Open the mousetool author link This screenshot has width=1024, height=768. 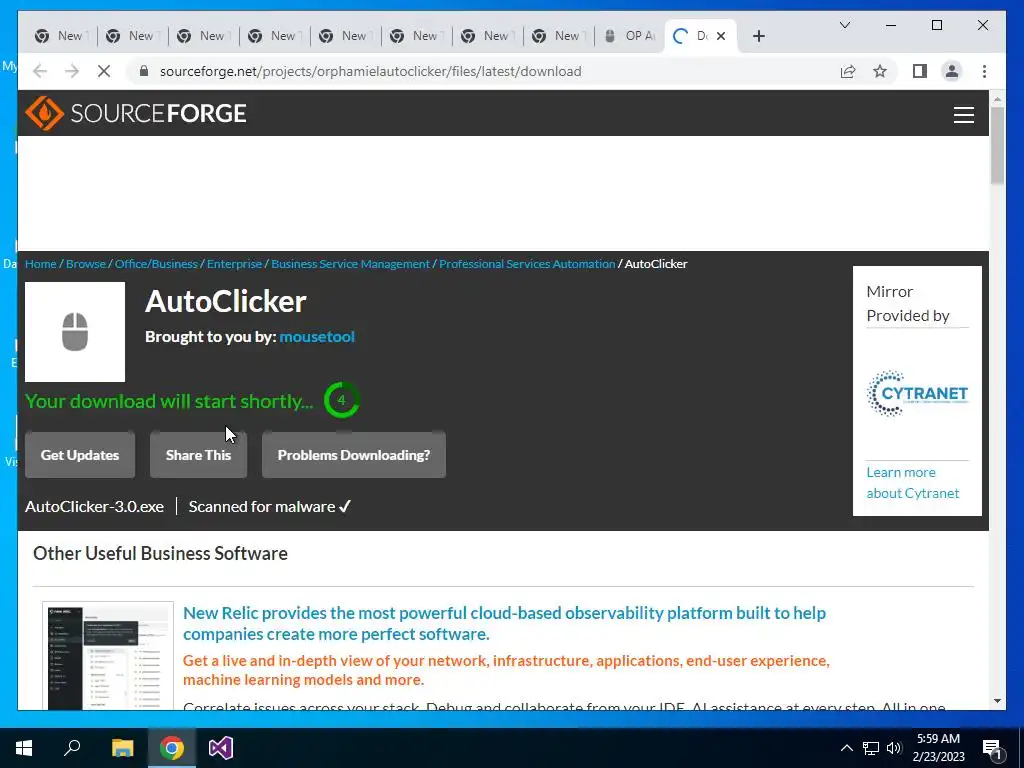(x=317, y=337)
